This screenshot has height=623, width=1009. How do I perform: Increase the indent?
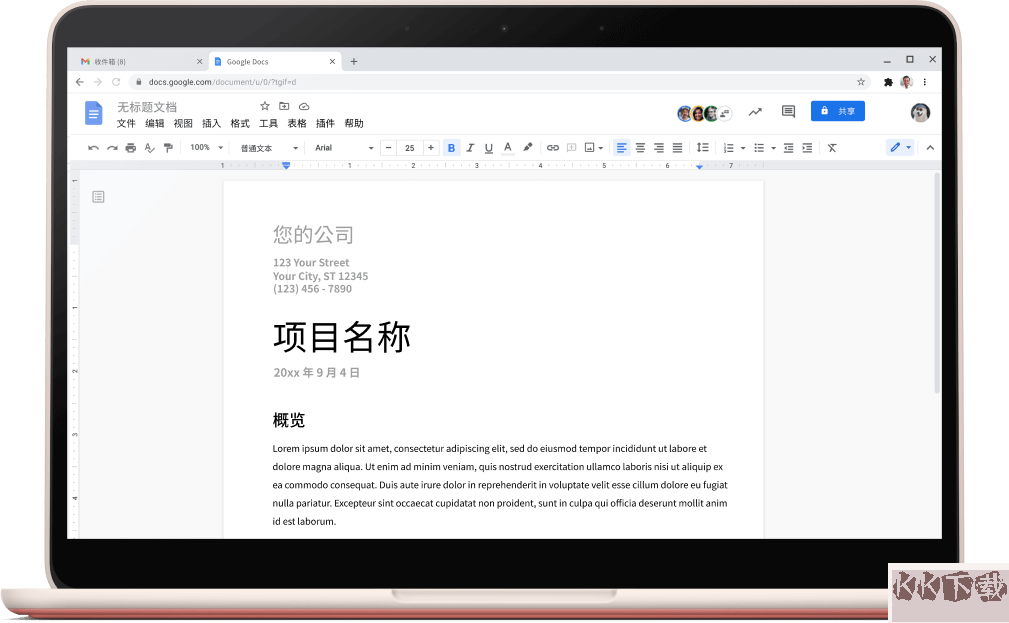[807, 148]
